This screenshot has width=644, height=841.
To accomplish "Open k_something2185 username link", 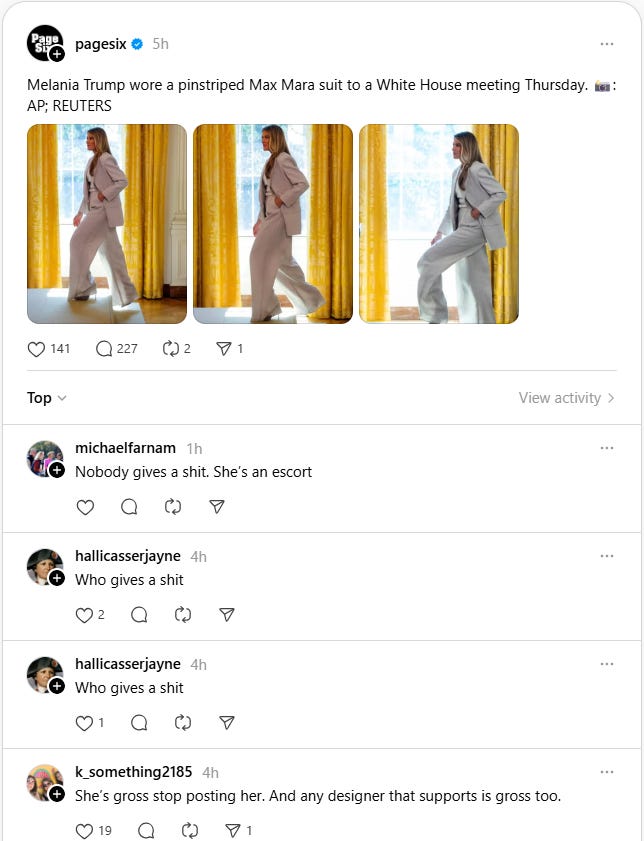I will click(134, 772).
